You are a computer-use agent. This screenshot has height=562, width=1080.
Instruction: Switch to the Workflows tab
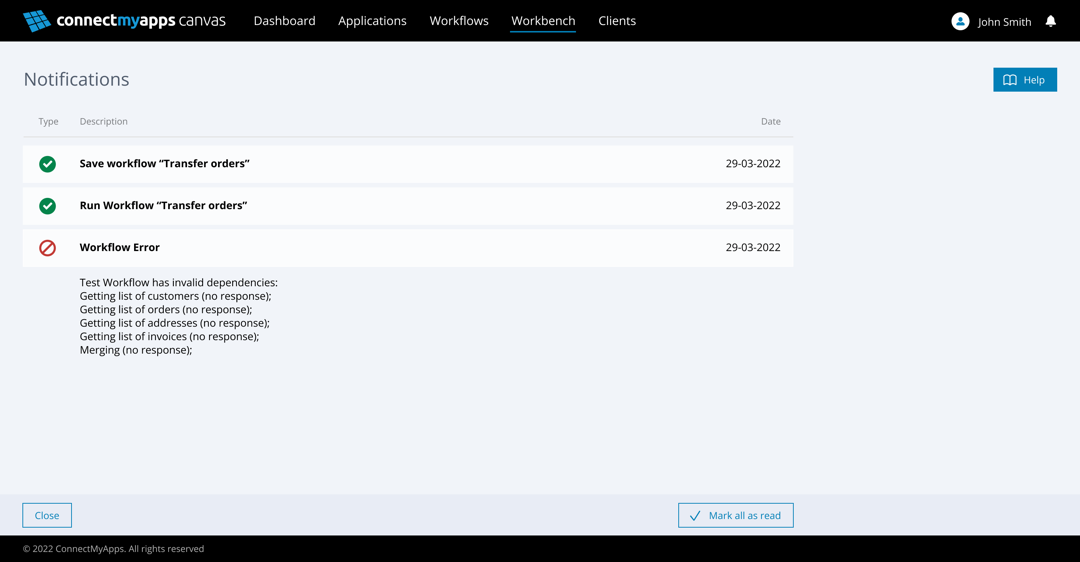pos(459,21)
